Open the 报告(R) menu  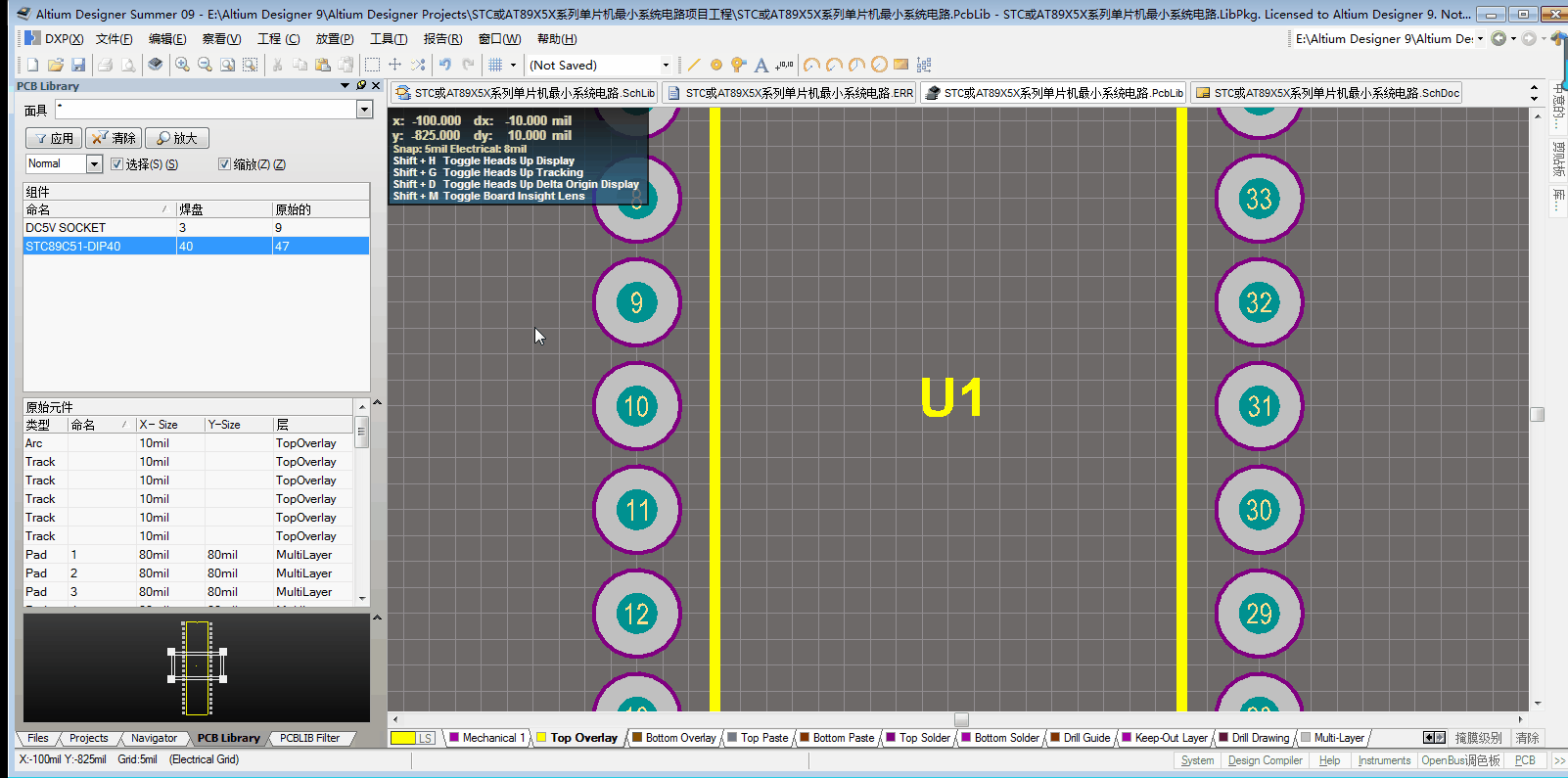(x=442, y=39)
